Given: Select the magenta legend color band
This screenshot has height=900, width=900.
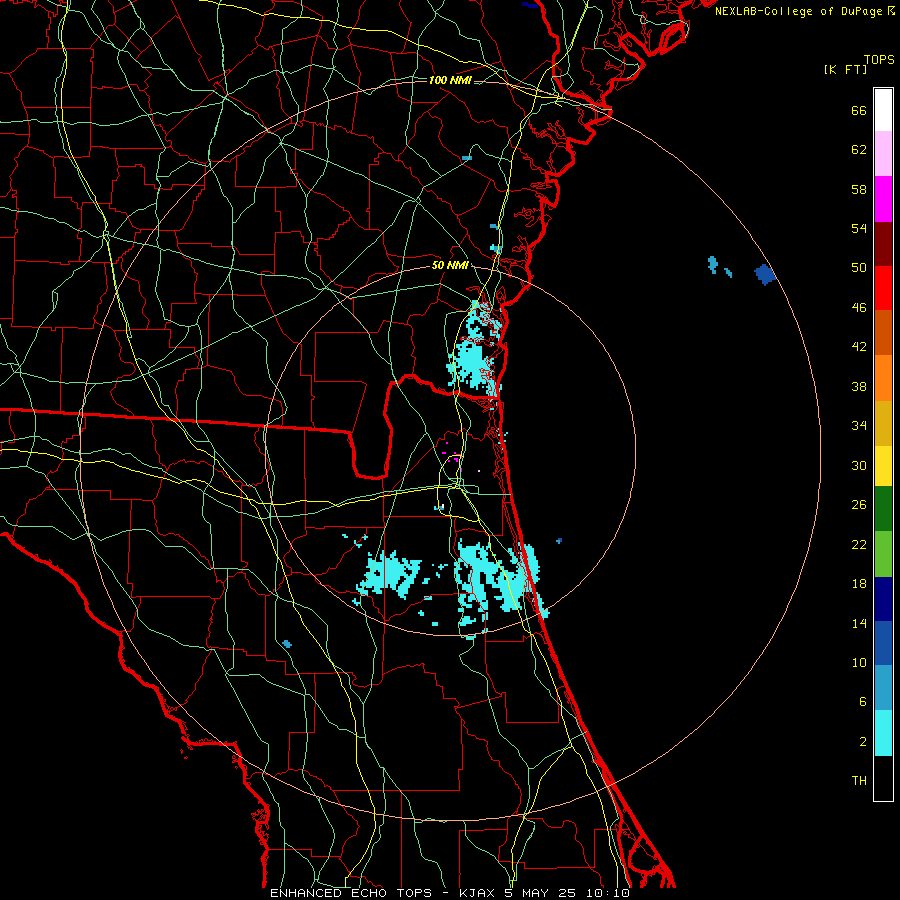Looking at the screenshot, I should 883,199.
